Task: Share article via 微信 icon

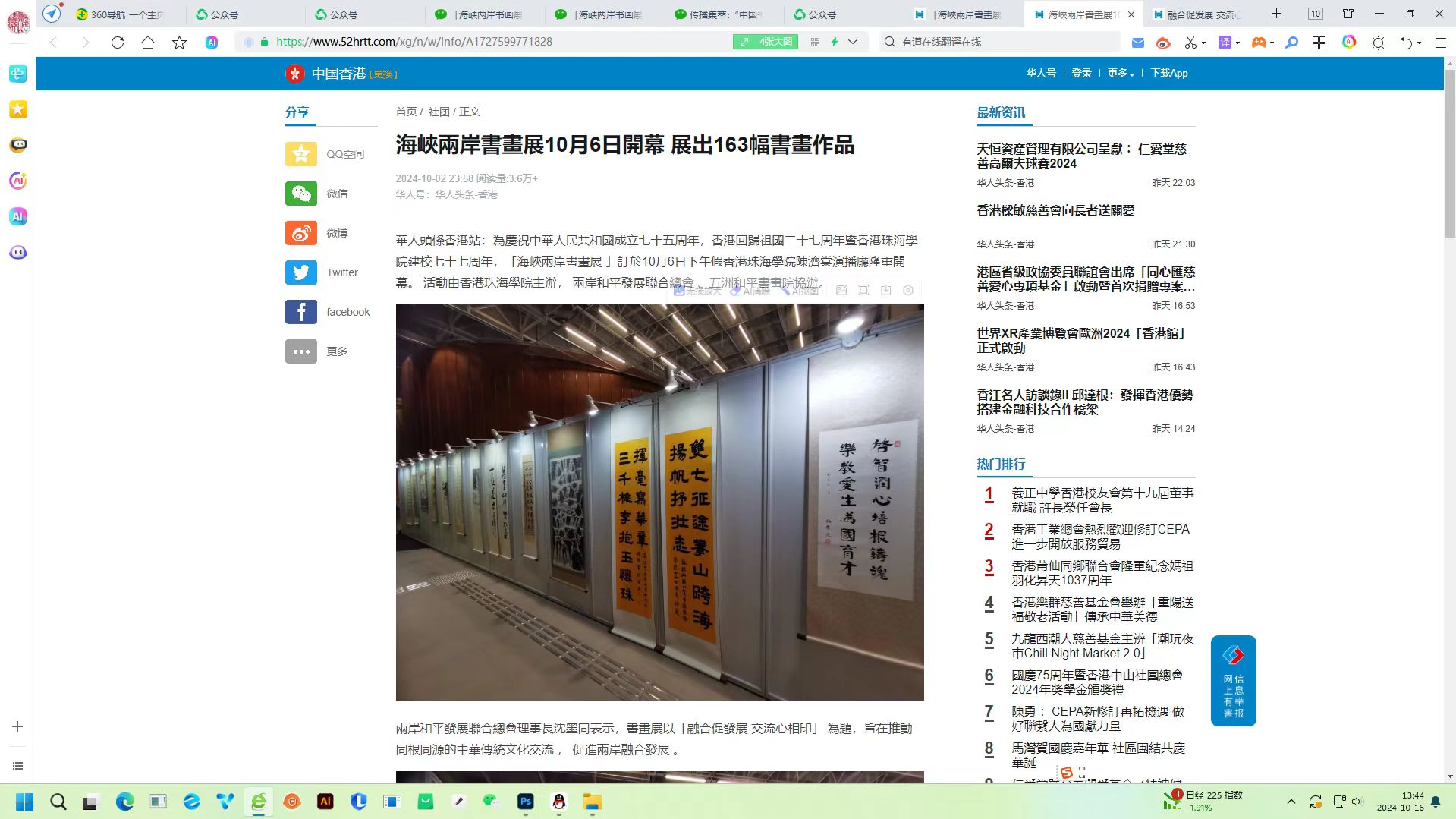Action: tap(301, 194)
